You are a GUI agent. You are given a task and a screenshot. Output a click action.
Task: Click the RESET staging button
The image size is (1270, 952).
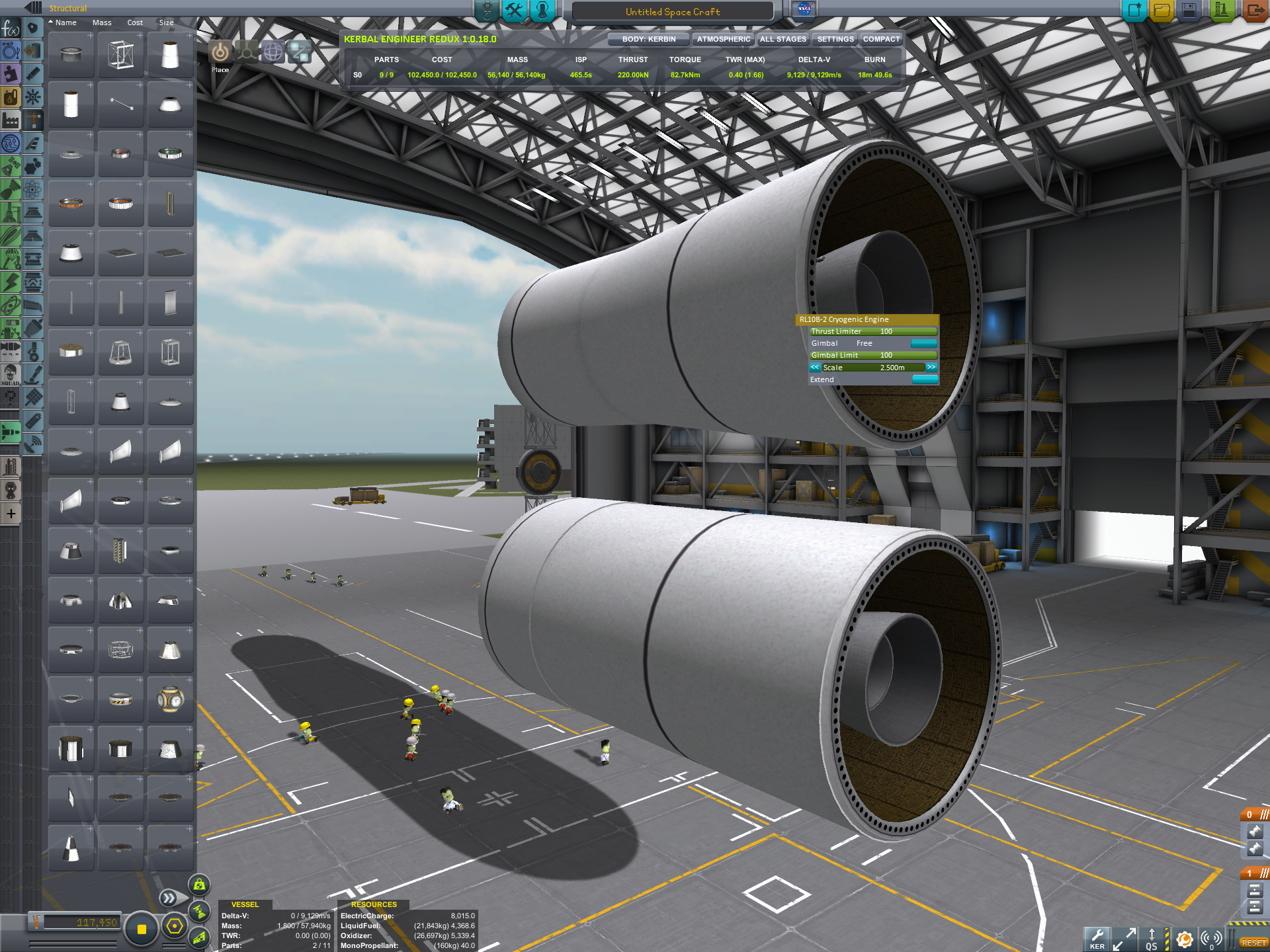[1253, 942]
